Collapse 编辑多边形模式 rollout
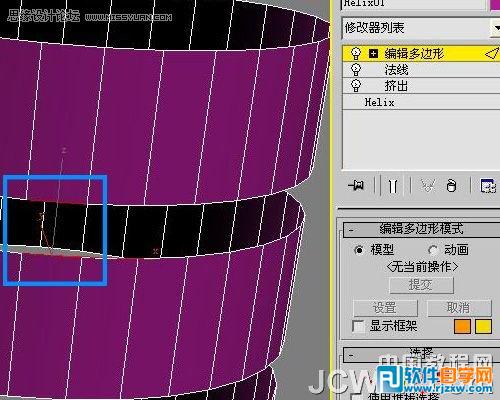Viewport: 500px width, 400px height. (421, 229)
